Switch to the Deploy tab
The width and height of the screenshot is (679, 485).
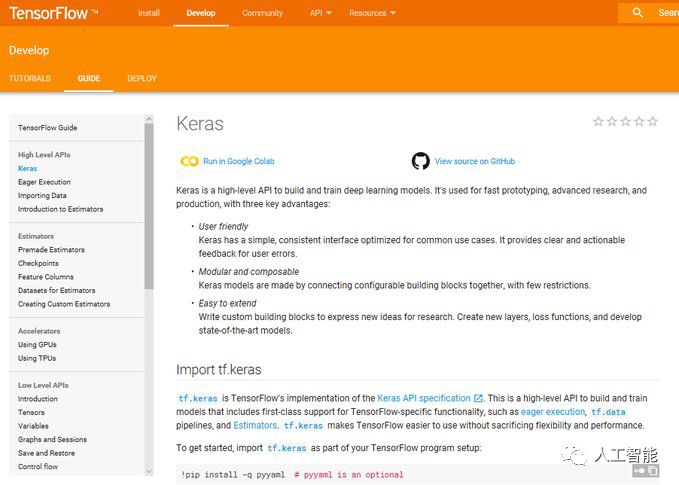coord(142,78)
